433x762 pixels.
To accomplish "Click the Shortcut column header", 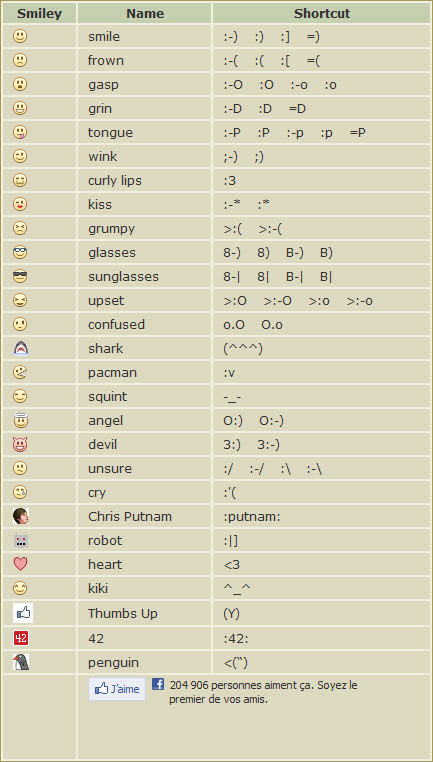I will [322, 14].
